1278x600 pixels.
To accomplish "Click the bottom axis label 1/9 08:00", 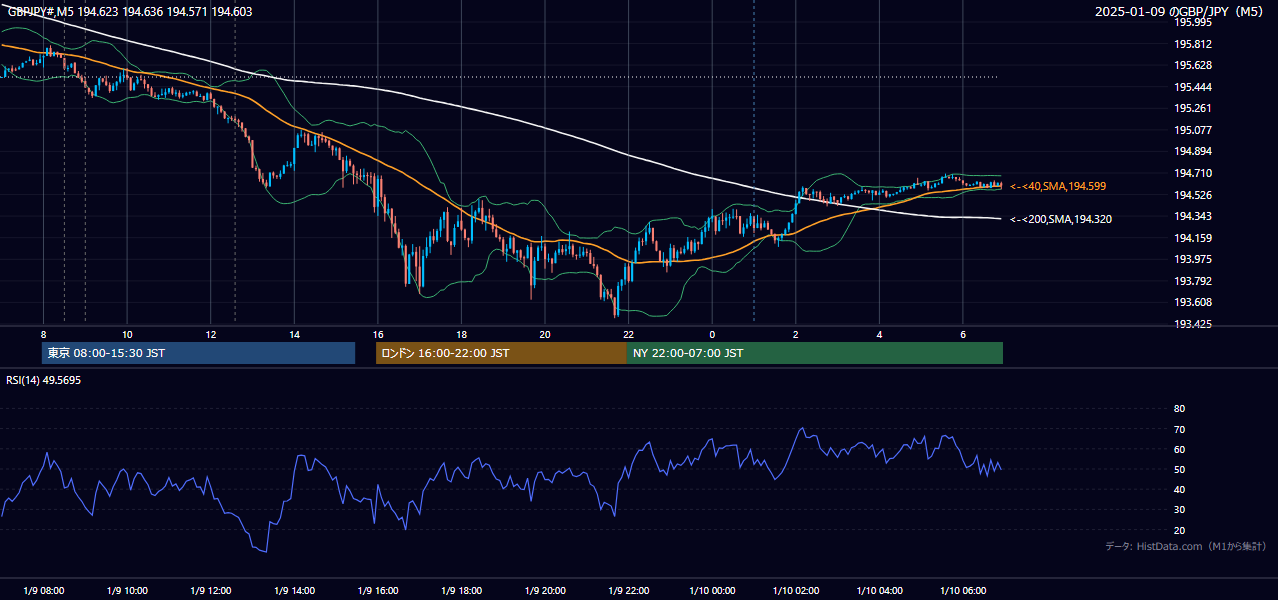I will tap(43, 590).
